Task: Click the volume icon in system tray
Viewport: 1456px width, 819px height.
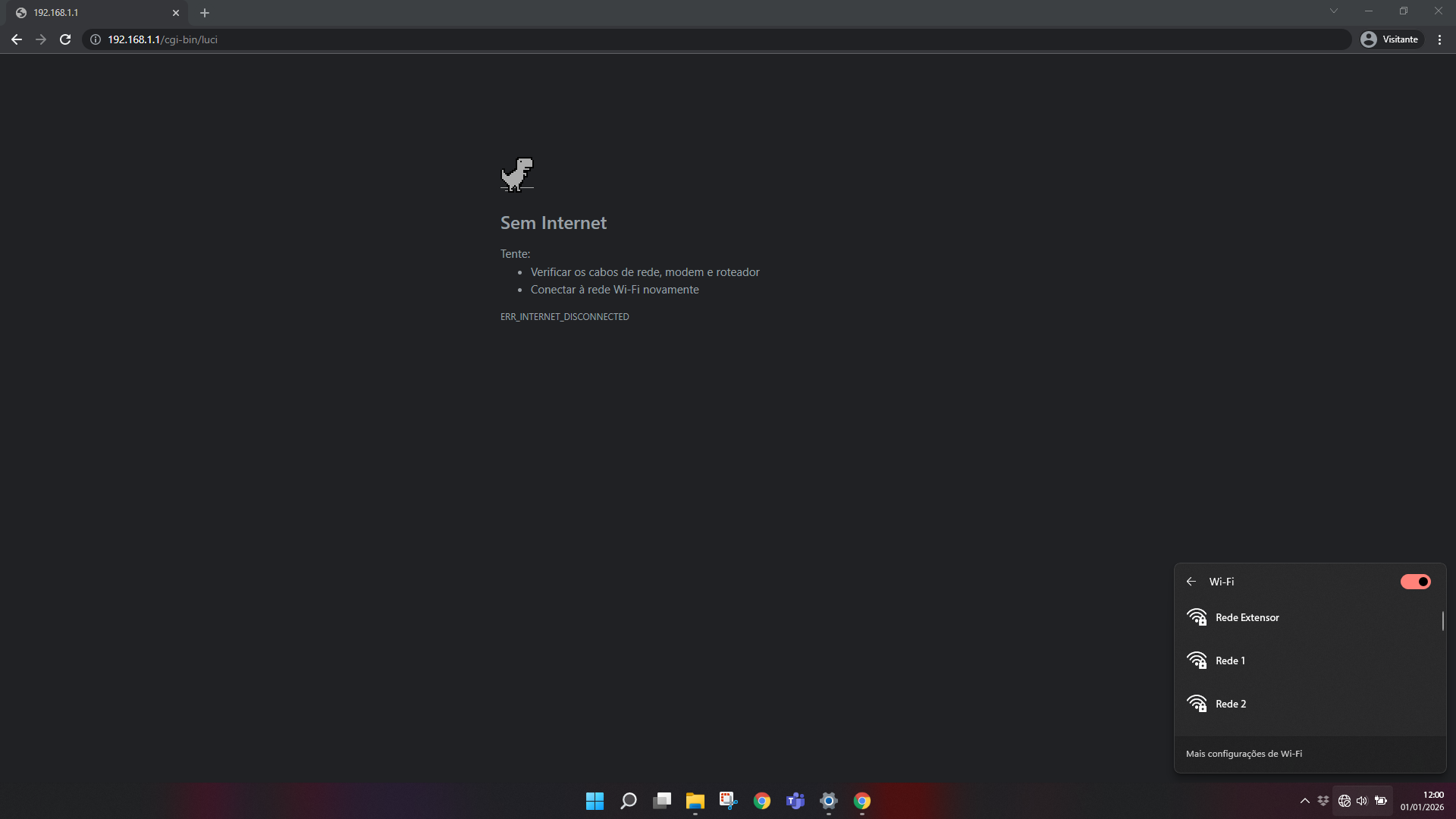Action: [1362, 801]
